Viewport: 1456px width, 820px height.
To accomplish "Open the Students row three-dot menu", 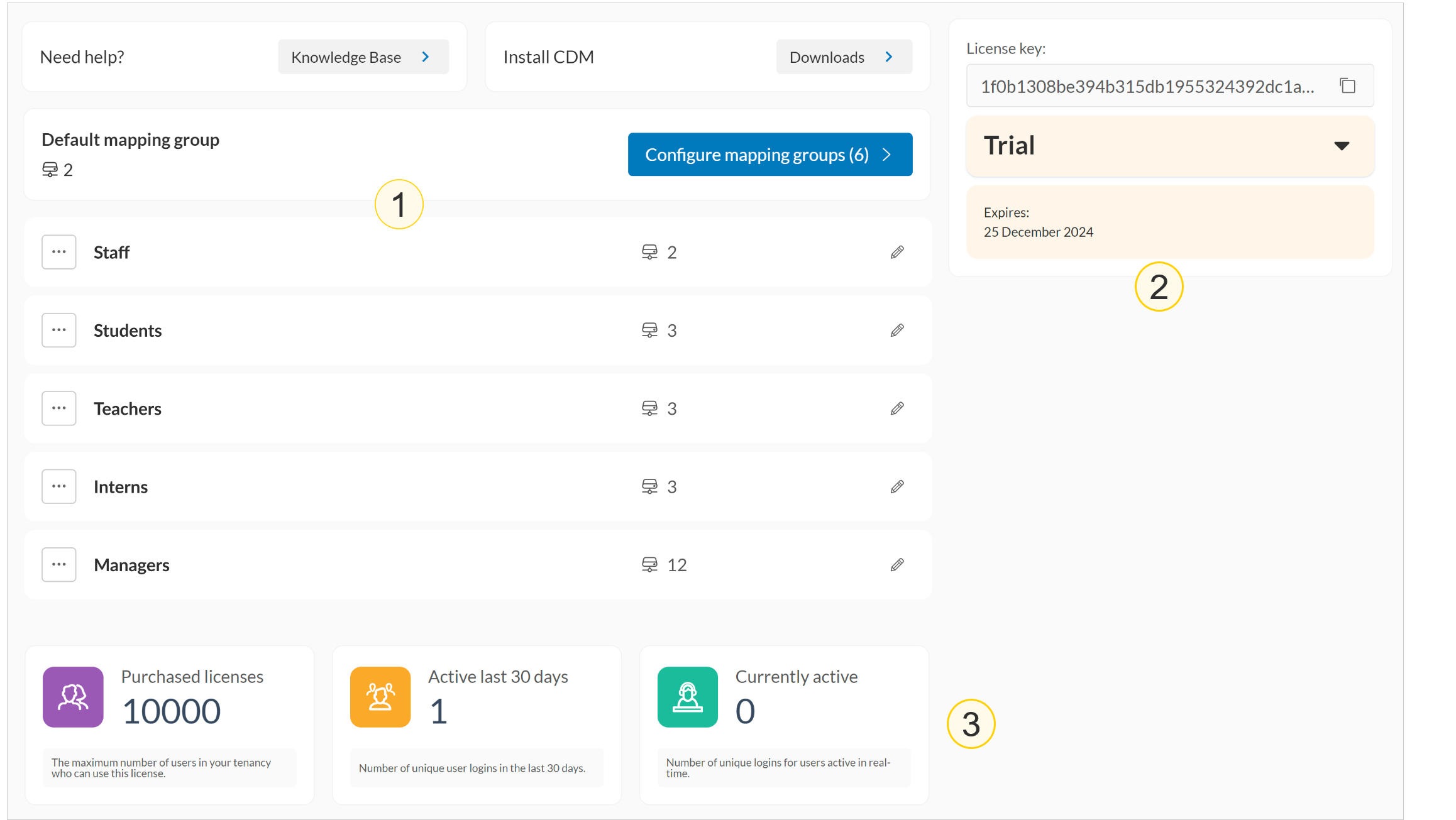I will click(59, 331).
